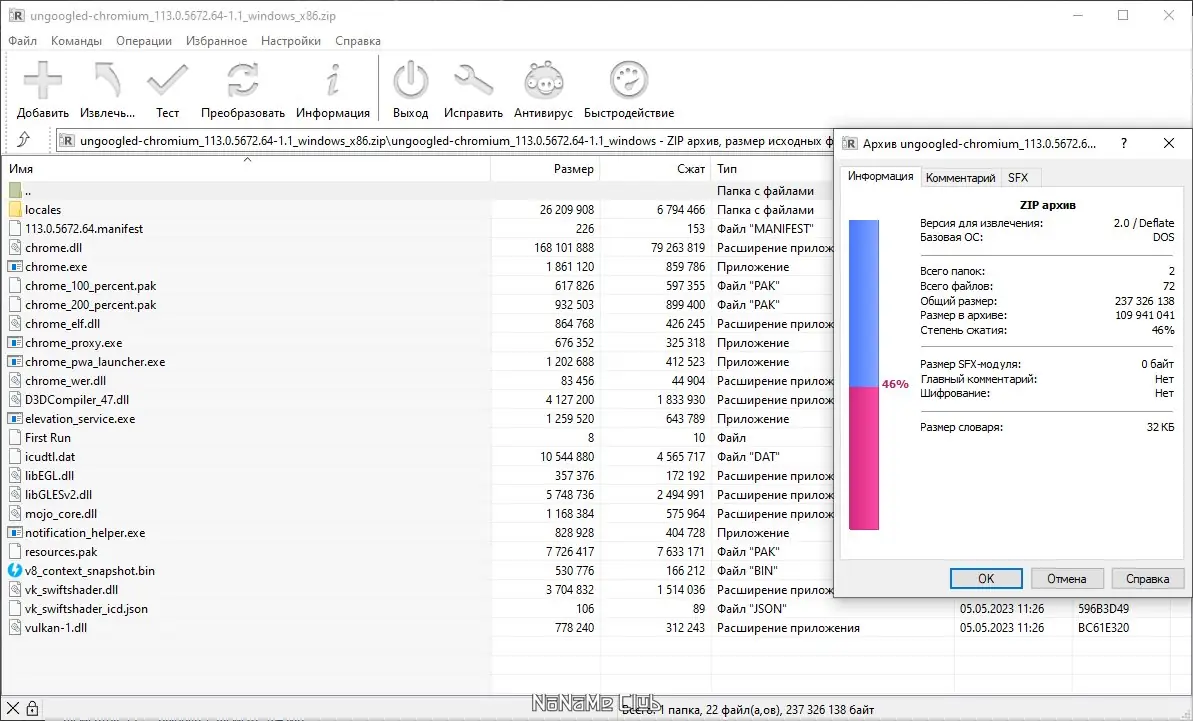The image size is (1193, 721).
Task: Open the Операции menu
Action: 144,41
